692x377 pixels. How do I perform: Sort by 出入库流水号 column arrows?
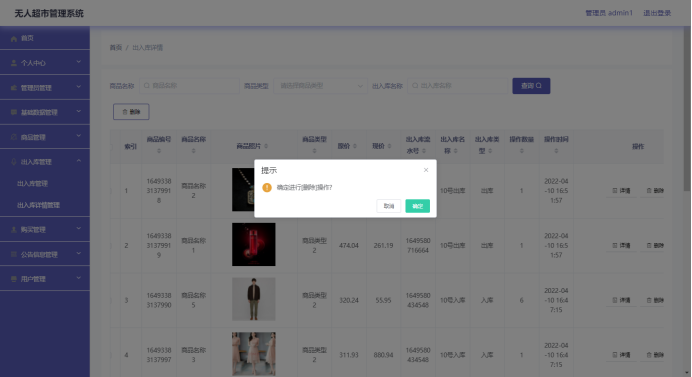[x=424, y=151]
